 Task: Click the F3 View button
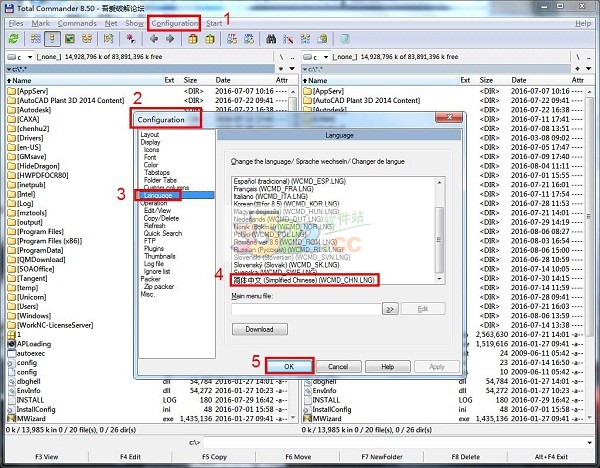click(x=47, y=457)
